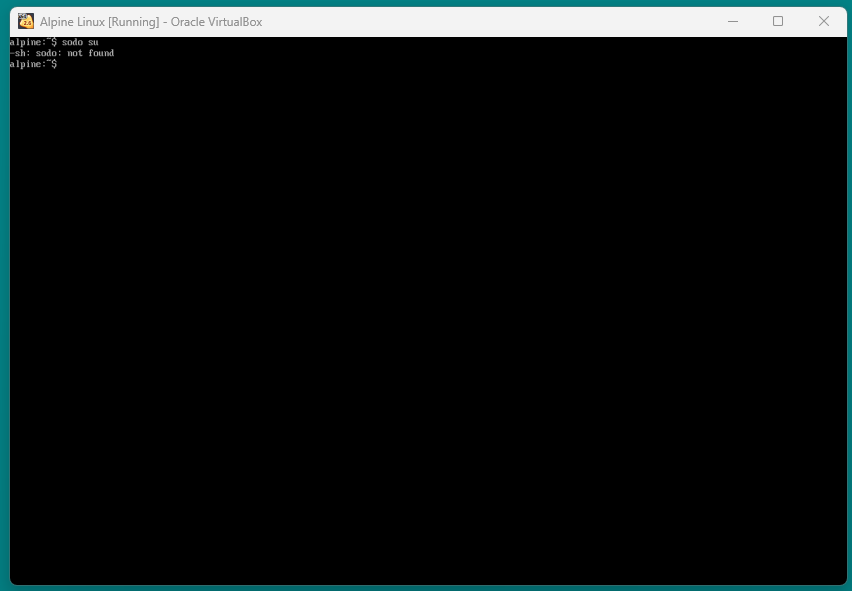This screenshot has width=852, height=591.
Task: Close the Alpine Linux VirtualBox window
Action: (823, 21)
